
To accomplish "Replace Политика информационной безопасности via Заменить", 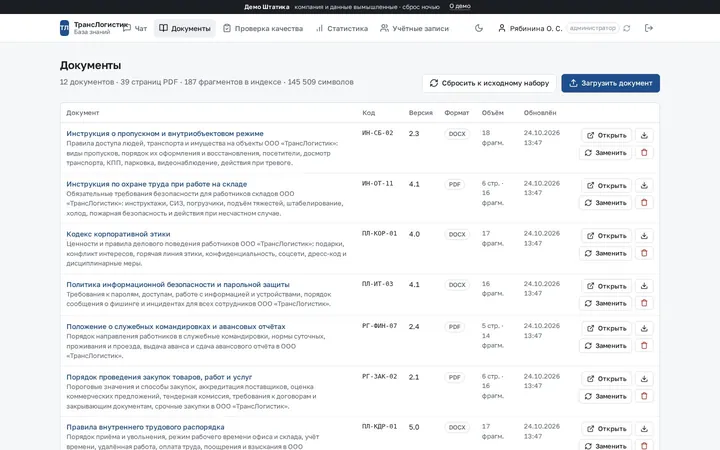I will pos(606,303).
